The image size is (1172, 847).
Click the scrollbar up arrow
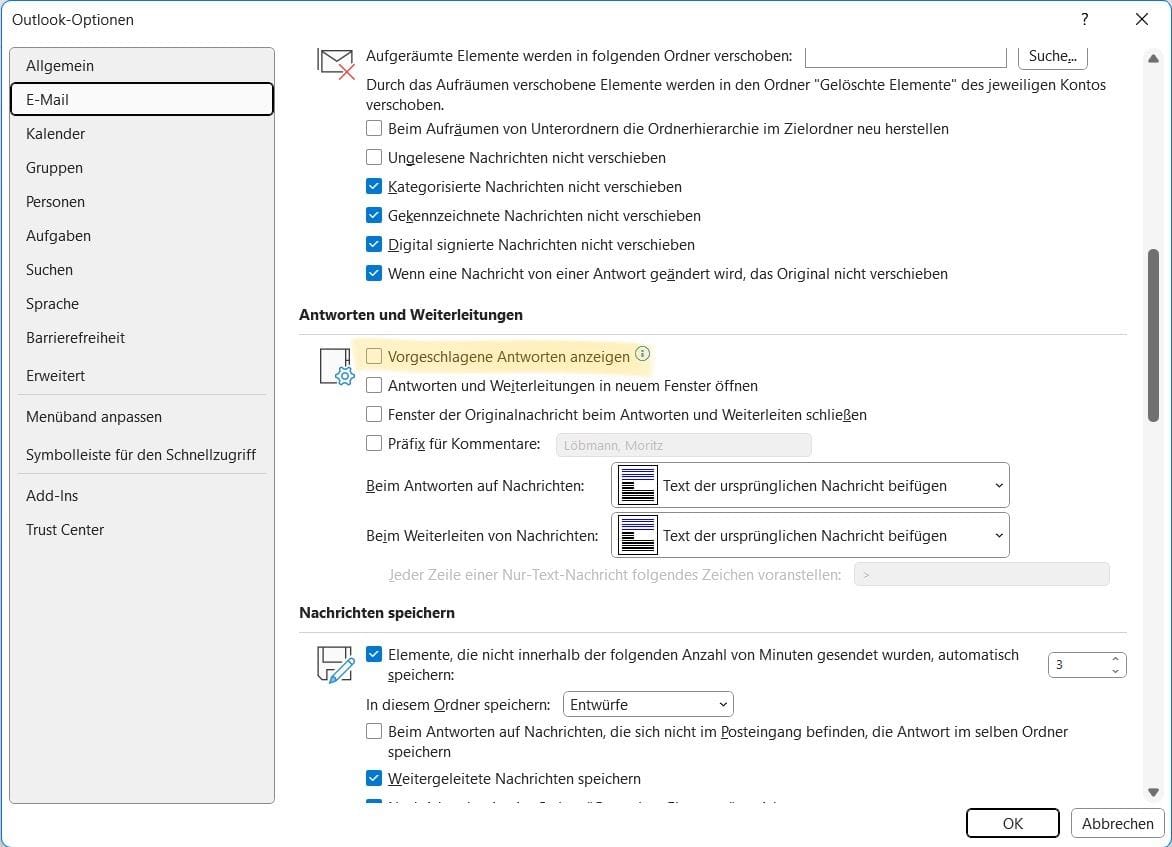[x=1153, y=58]
